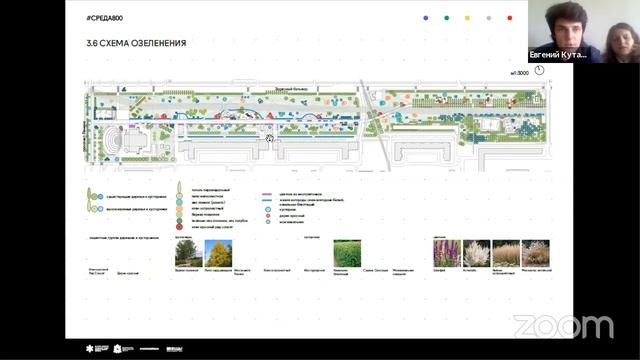Click the snowflake logo in slide footer
Viewport: 640px width, 360px height.
click(90, 348)
